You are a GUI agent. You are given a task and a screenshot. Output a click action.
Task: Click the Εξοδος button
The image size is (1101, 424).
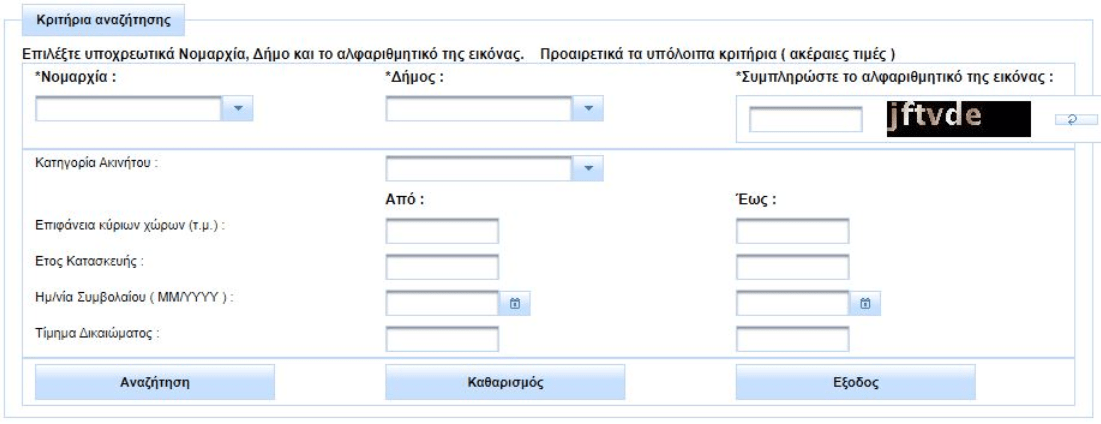point(855,383)
